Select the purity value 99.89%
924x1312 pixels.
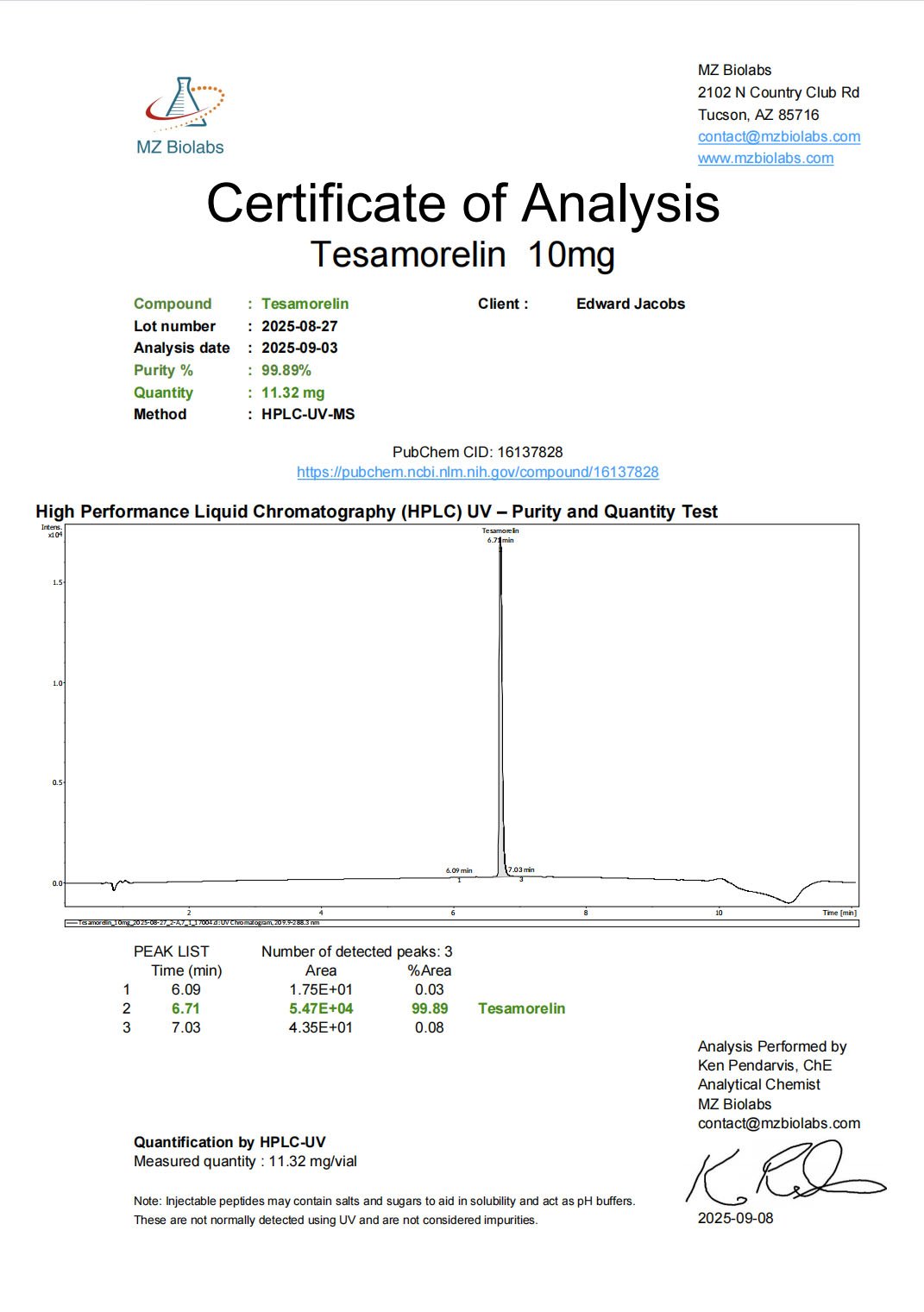tap(286, 370)
